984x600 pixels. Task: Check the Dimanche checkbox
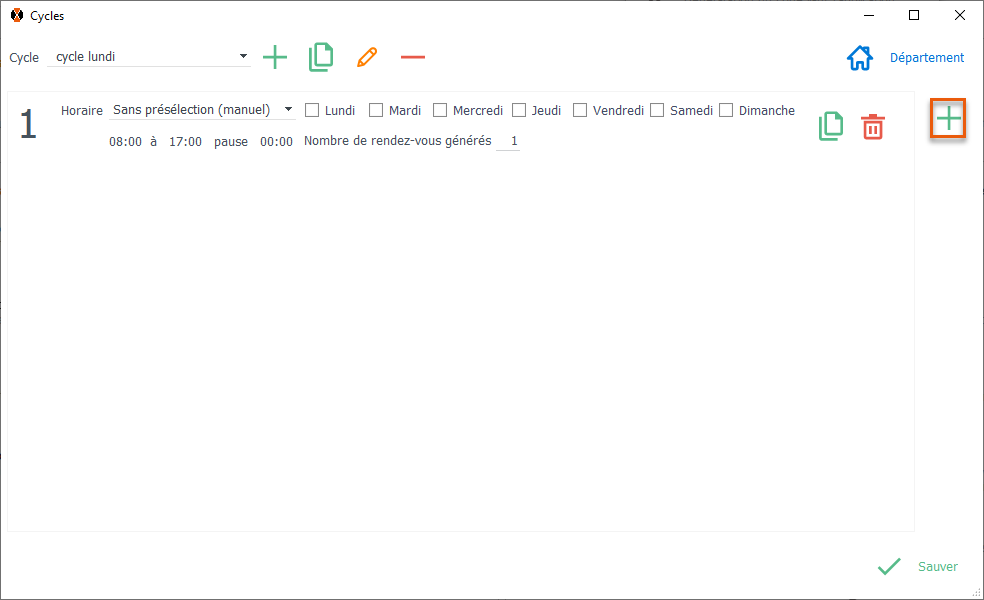(x=726, y=111)
